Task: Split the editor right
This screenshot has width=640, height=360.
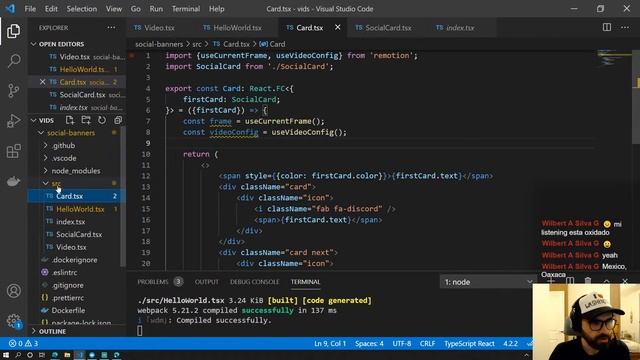Action: pyautogui.click(x=607, y=27)
